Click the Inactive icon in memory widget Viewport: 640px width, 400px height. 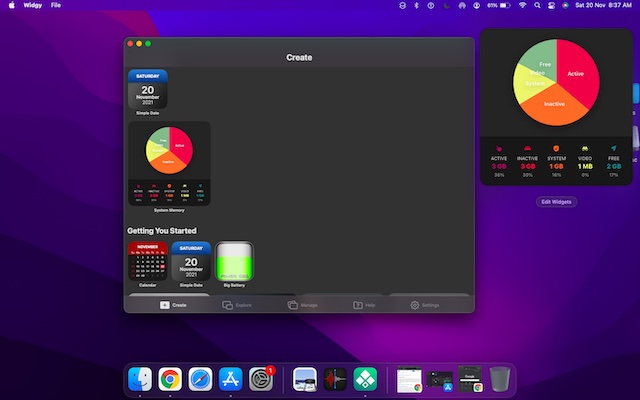(x=527, y=149)
